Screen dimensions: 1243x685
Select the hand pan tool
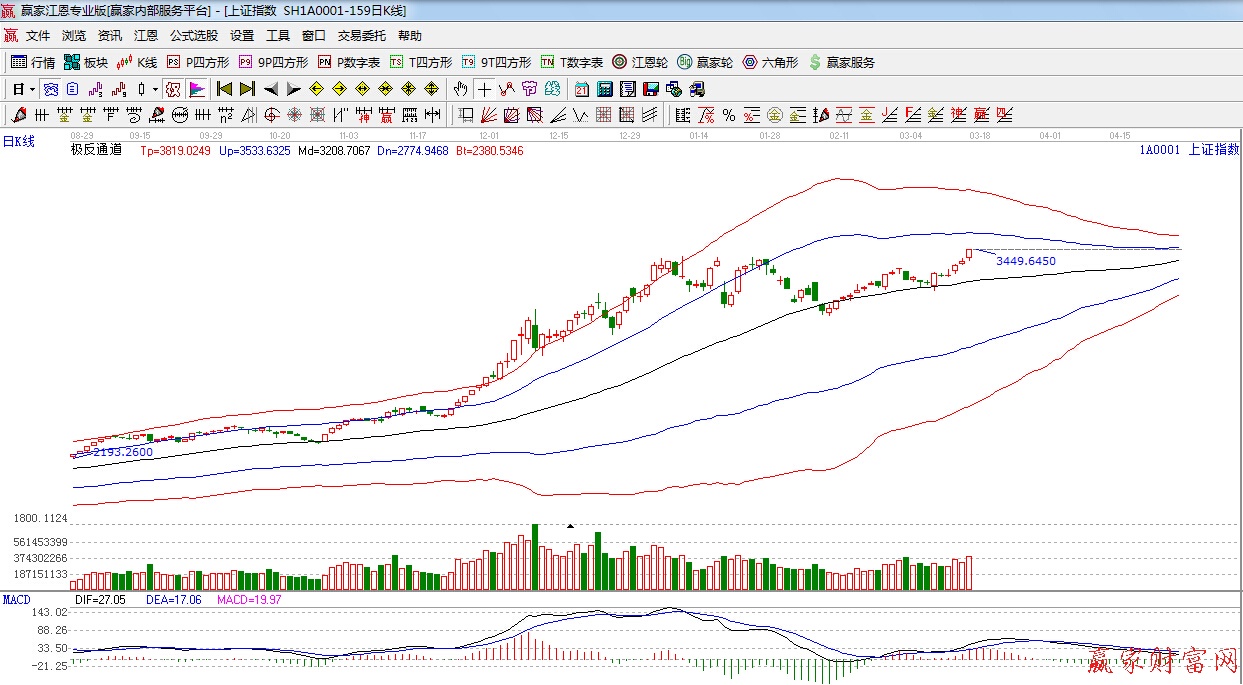[460, 89]
